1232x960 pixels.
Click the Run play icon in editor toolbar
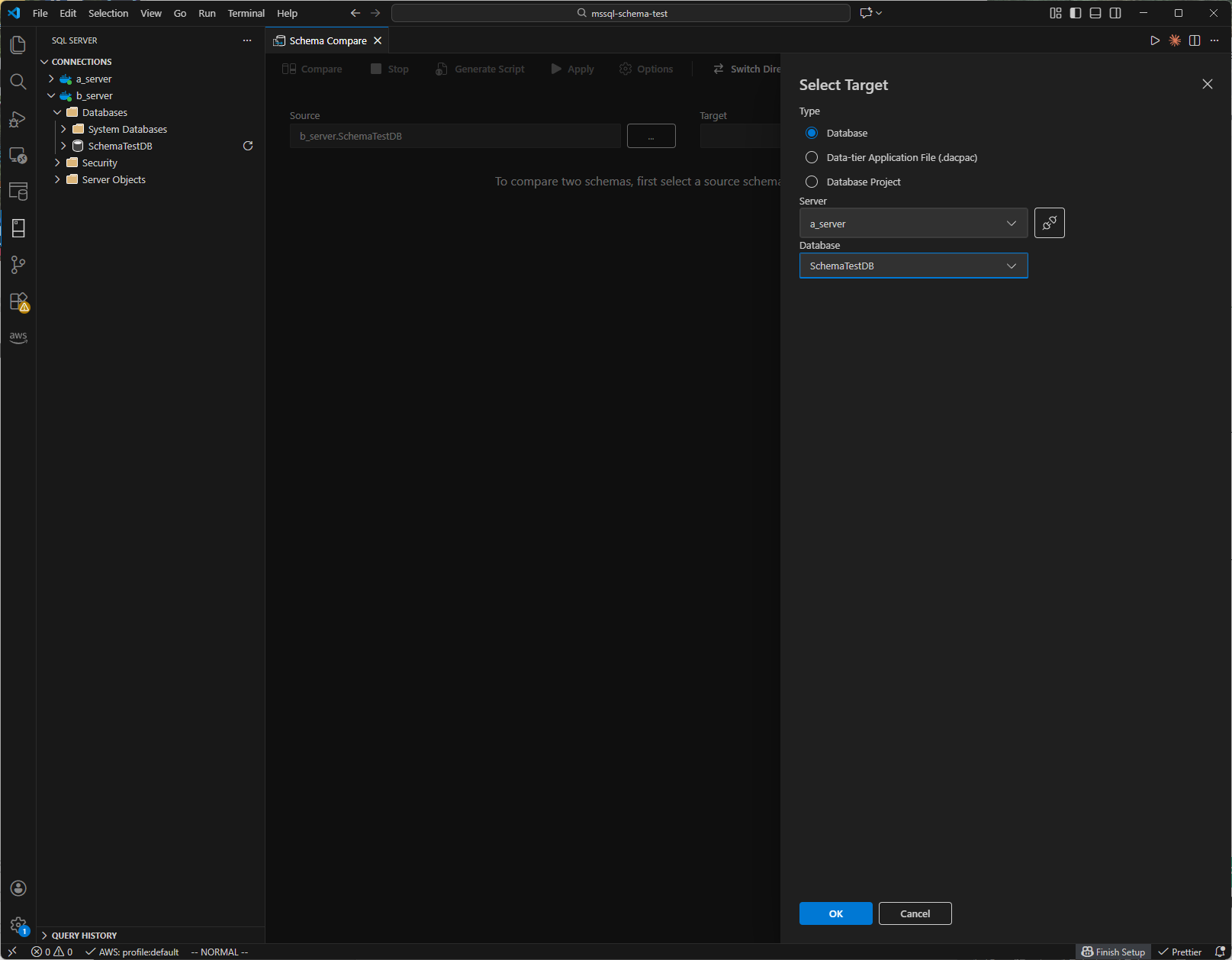(1155, 40)
